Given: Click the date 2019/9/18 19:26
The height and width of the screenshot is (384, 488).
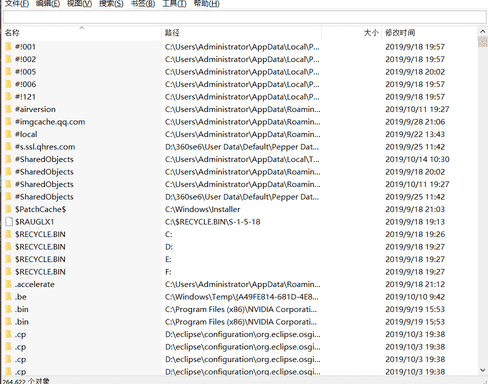Looking at the screenshot, I should pyautogui.click(x=415, y=234).
